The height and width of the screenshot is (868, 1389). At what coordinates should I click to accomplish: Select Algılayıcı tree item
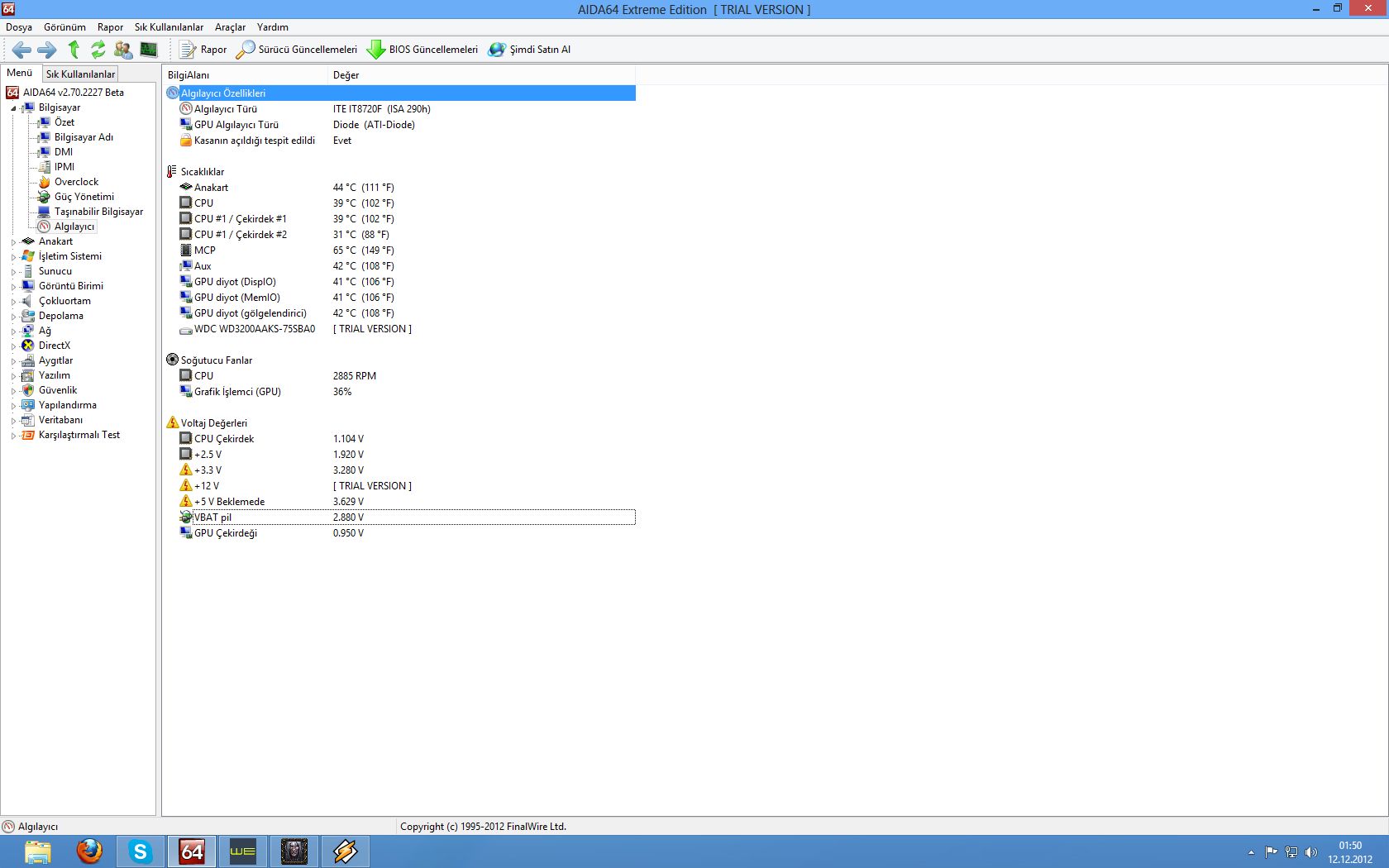click(74, 227)
